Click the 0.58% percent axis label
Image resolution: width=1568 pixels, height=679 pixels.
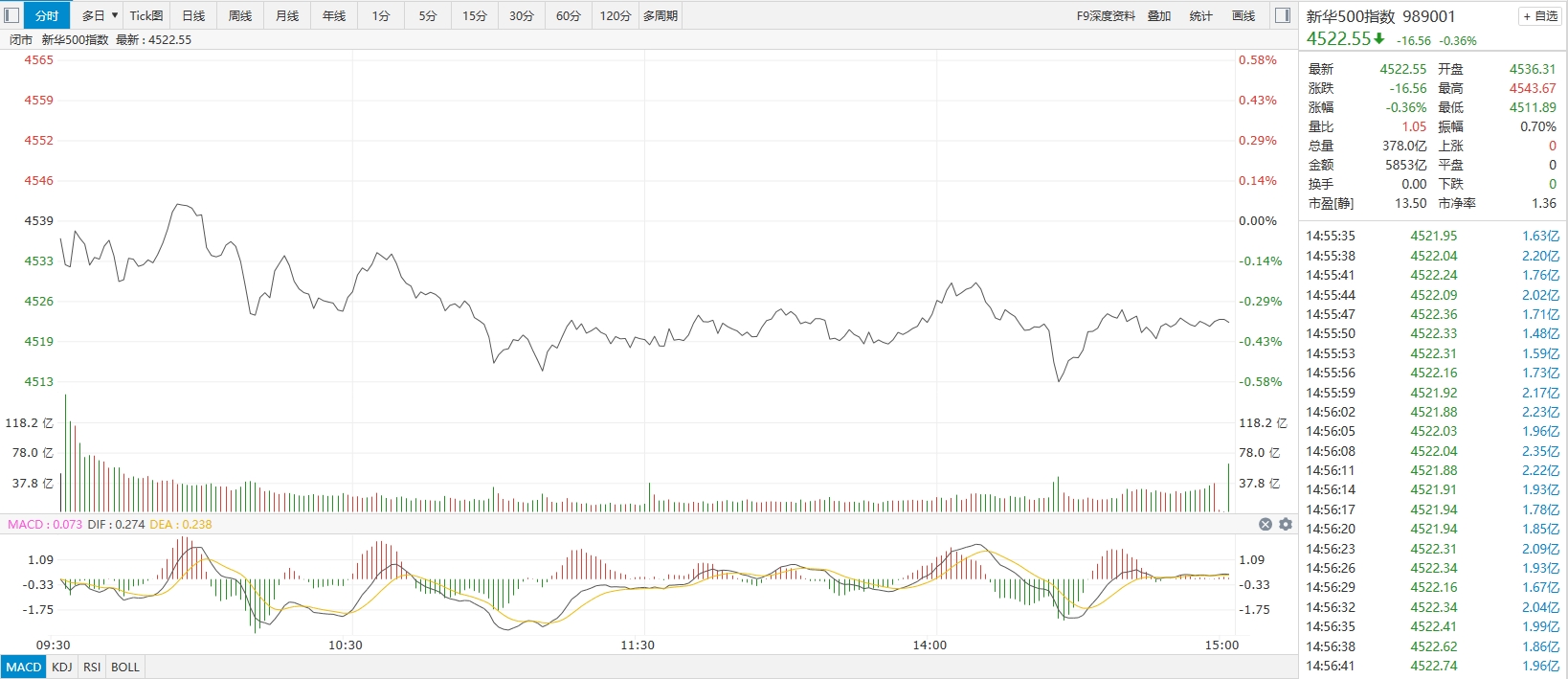coord(1258,59)
